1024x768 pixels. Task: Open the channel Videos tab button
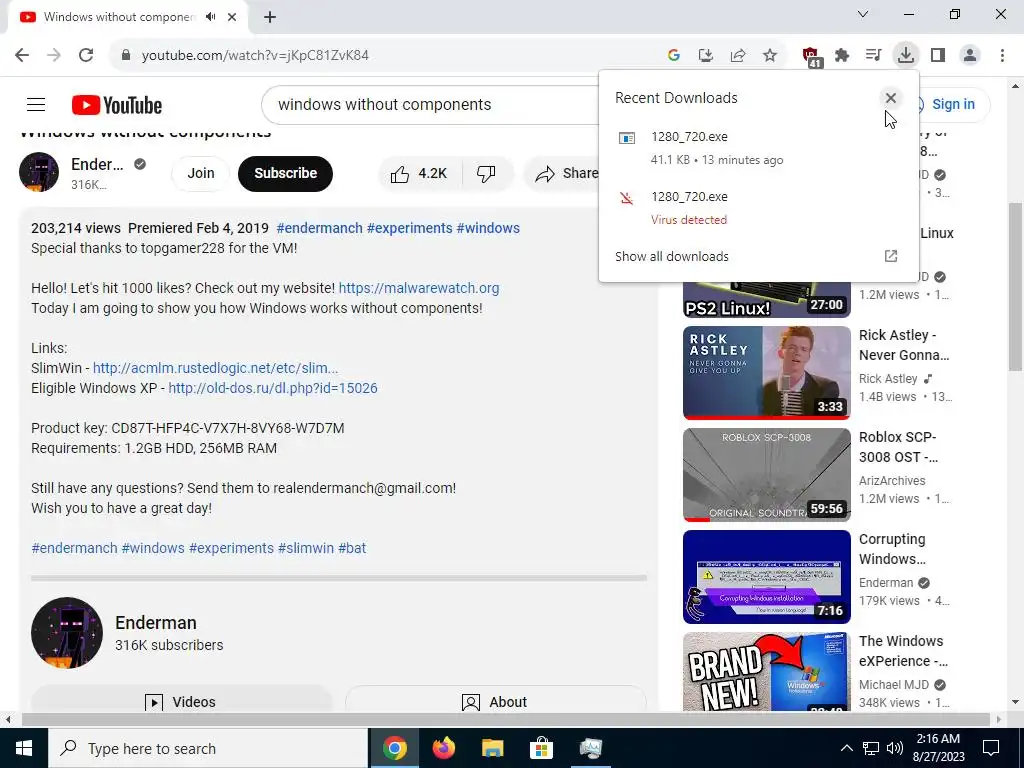click(181, 700)
